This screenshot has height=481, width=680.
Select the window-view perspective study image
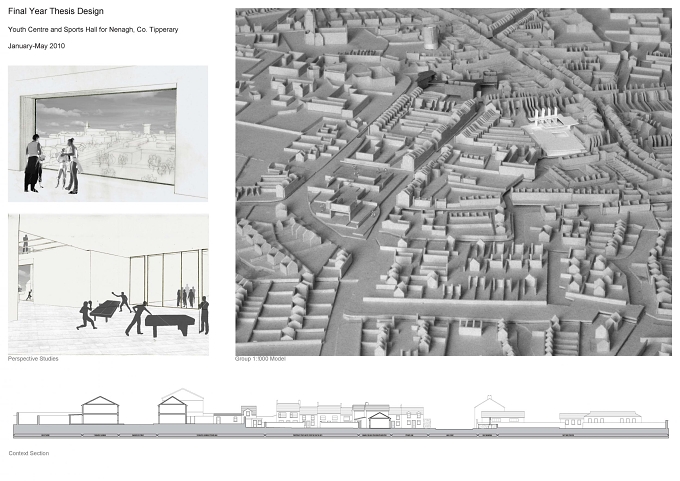coord(108,134)
